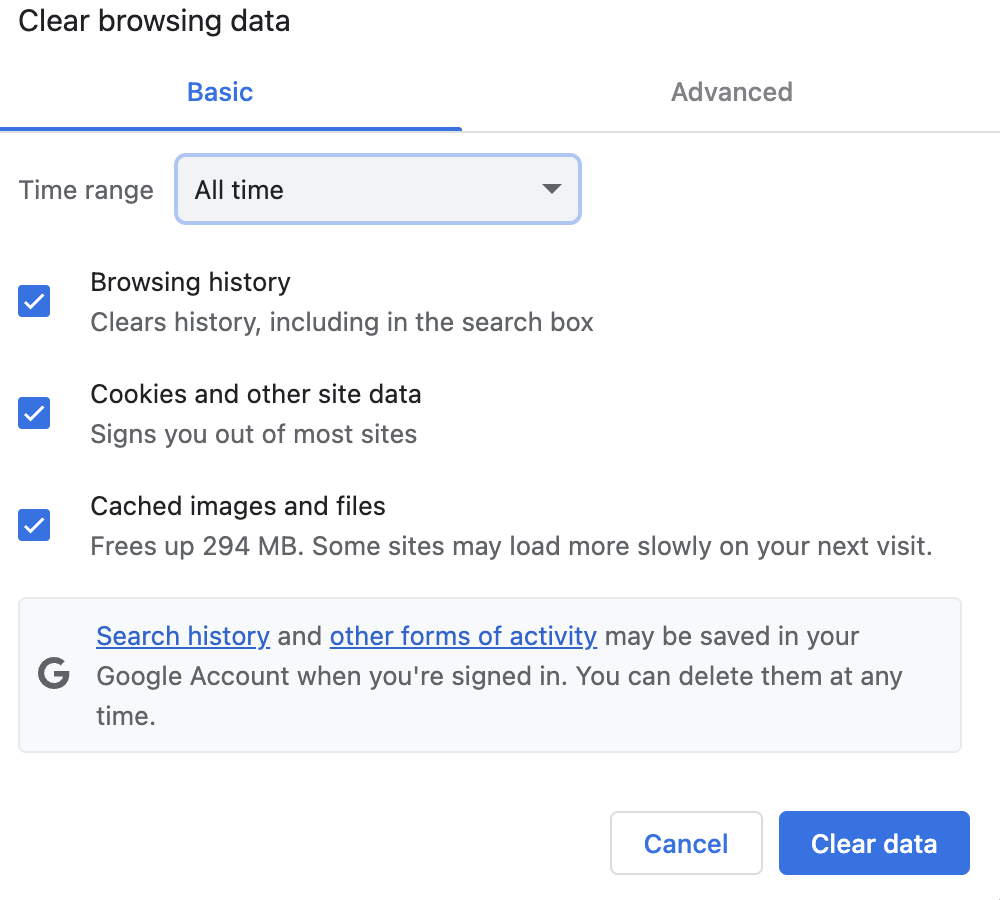1000x900 pixels.
Task: Follow the other forms of activity link
Action: coord(463,636)
